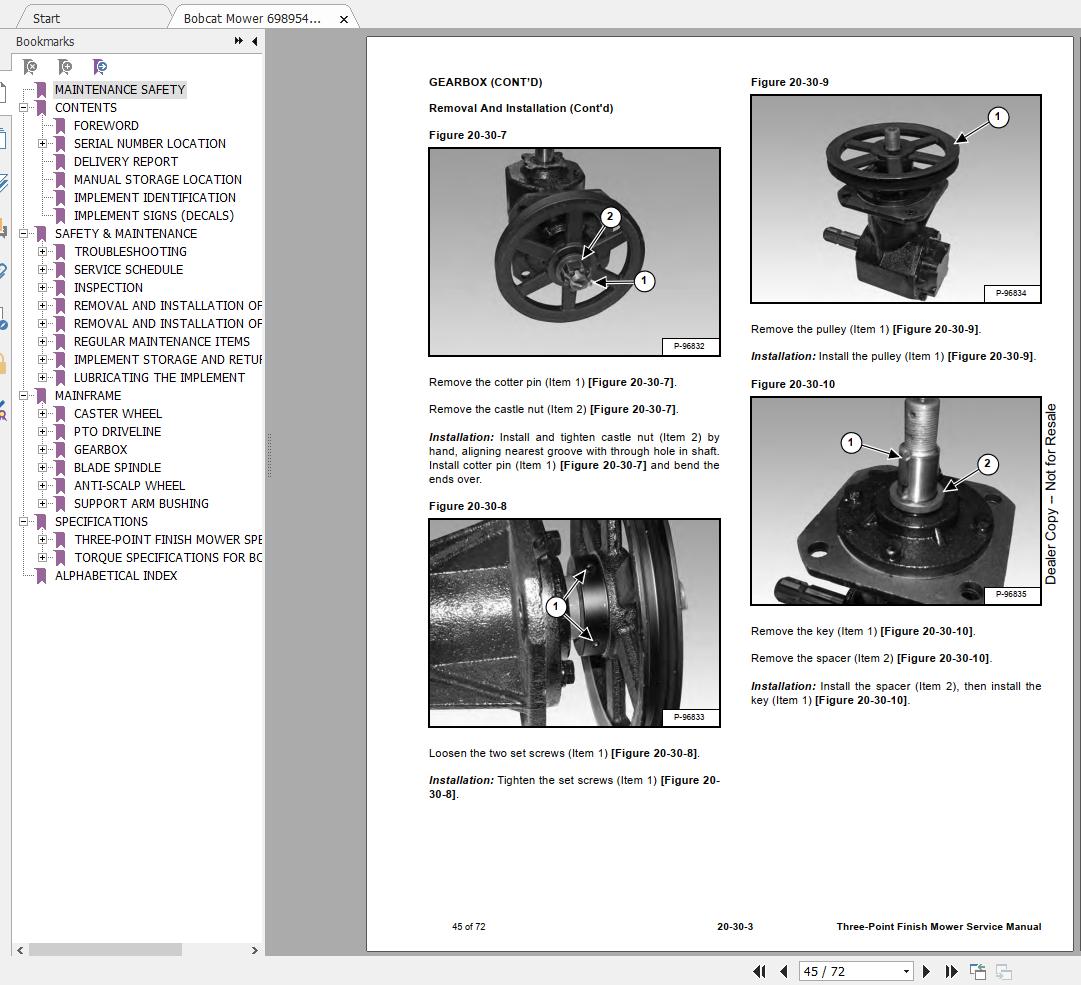Click the bookmarks panel double-arrow options icon
This screenshot has height=985, width=1081.
tap(239, 41)
